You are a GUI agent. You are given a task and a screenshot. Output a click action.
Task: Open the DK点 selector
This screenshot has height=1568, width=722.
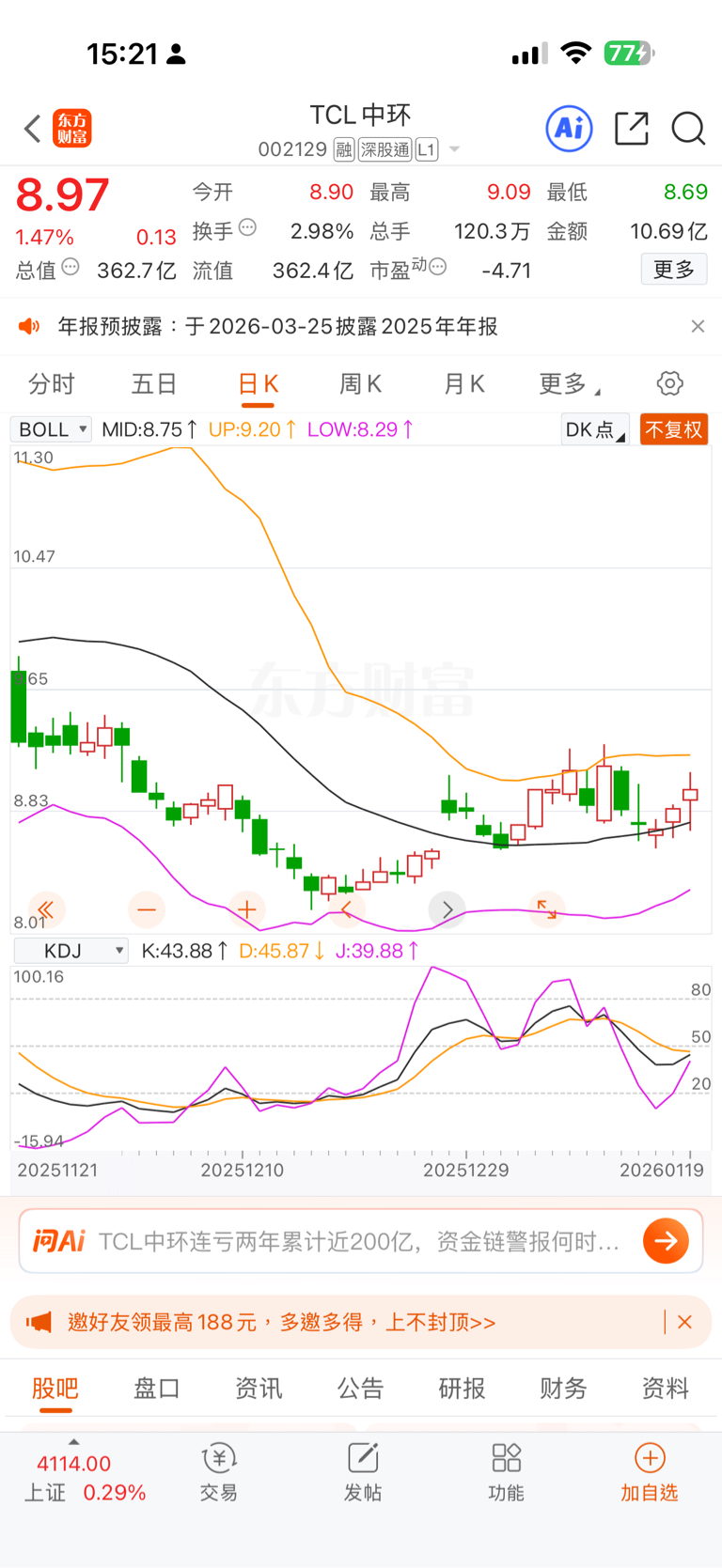[595, 429]
